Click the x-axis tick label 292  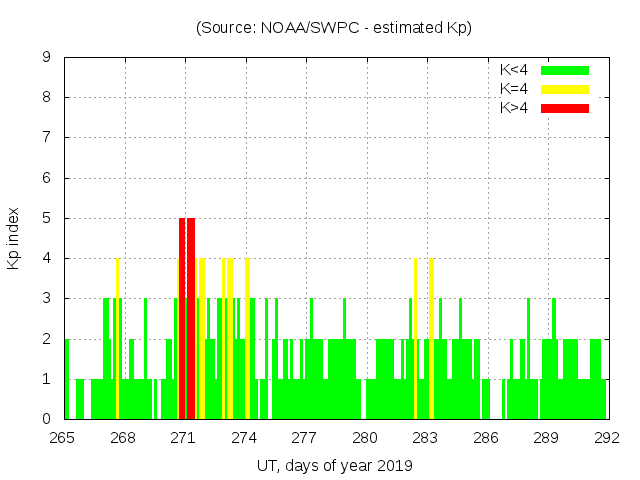607,438
